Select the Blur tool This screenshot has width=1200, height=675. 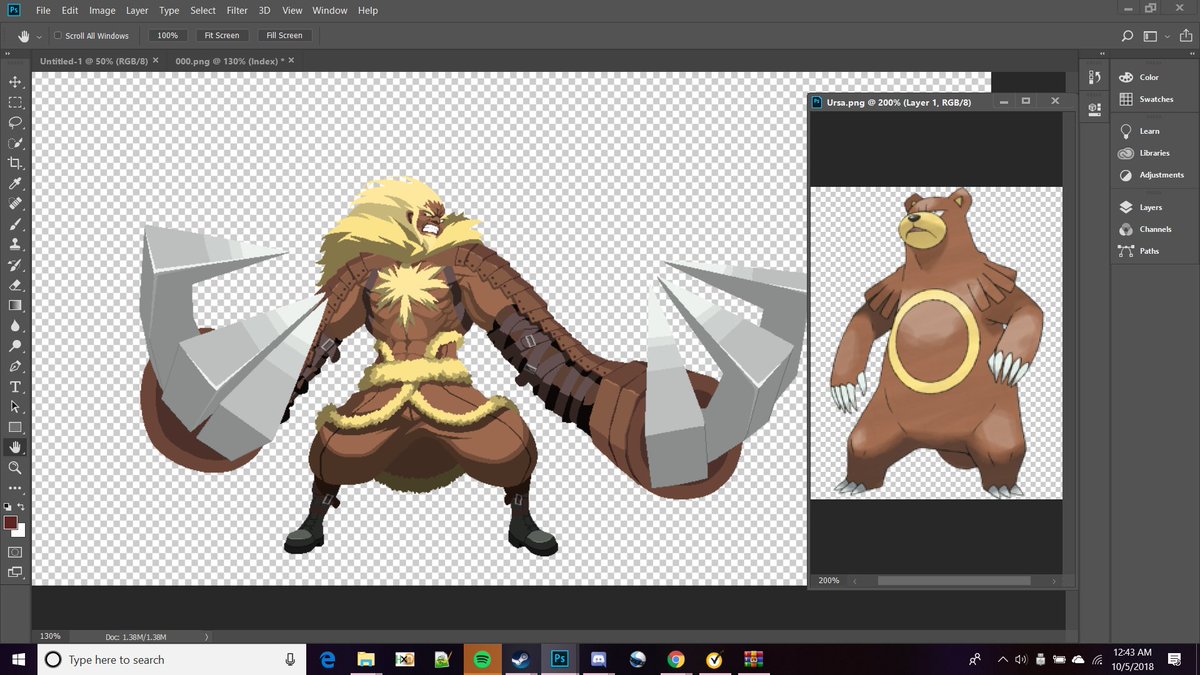point(15,325)
